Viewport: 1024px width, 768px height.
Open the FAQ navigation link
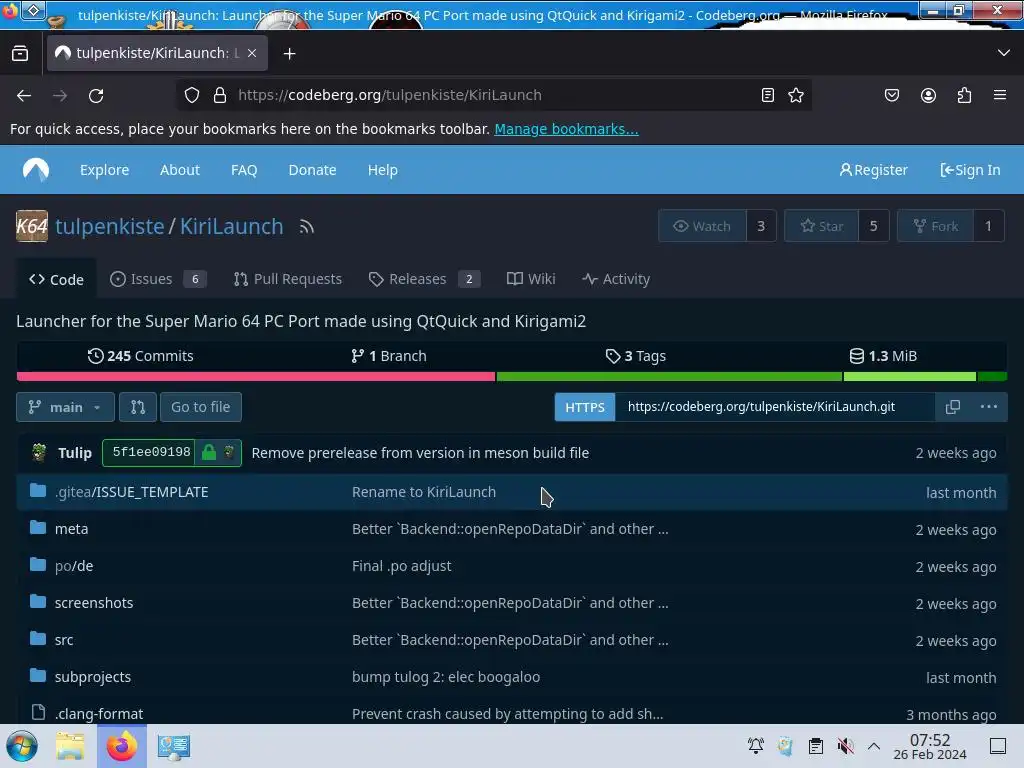tap(244, 170)
